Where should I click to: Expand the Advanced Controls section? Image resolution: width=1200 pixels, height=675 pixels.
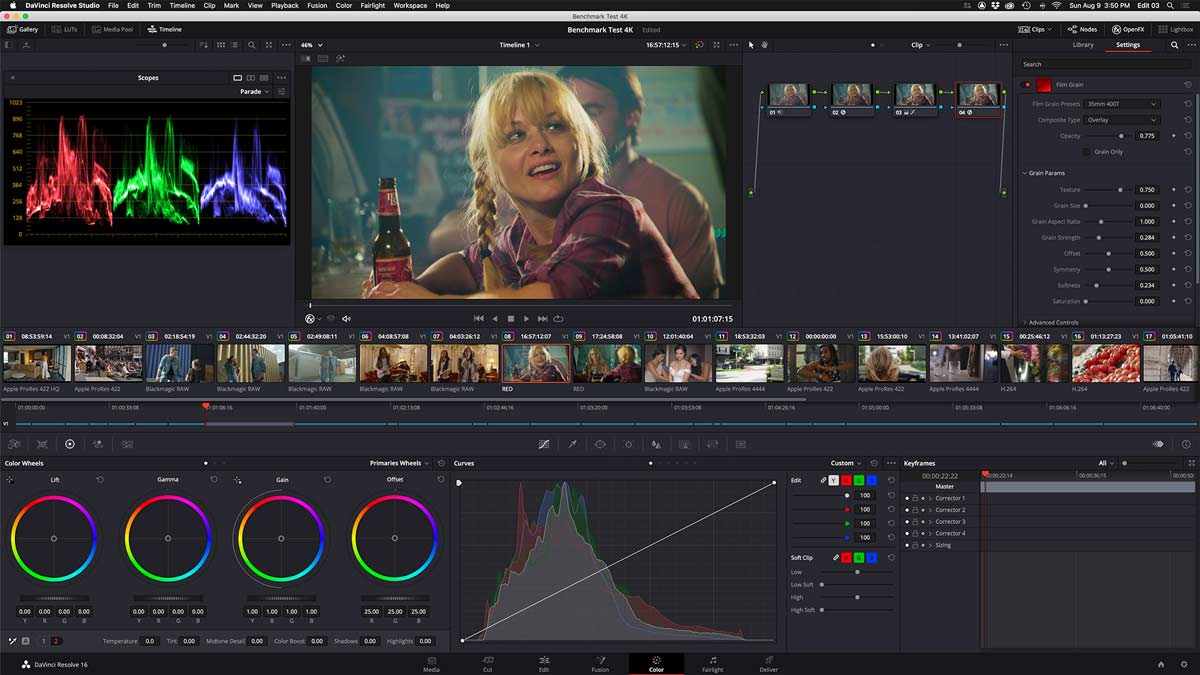[1050, 322]
